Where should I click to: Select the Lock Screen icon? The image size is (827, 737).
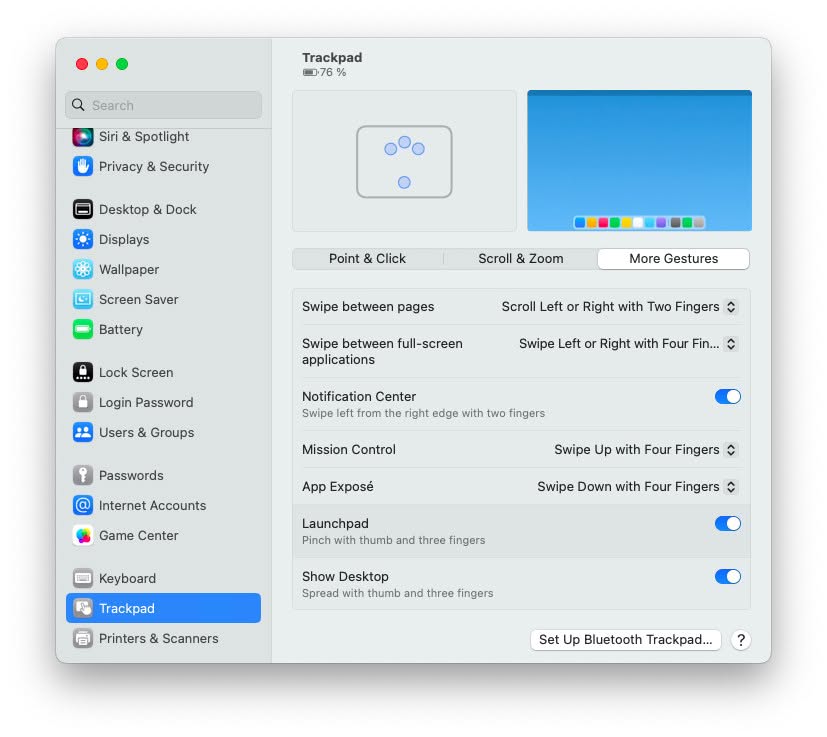83,372
